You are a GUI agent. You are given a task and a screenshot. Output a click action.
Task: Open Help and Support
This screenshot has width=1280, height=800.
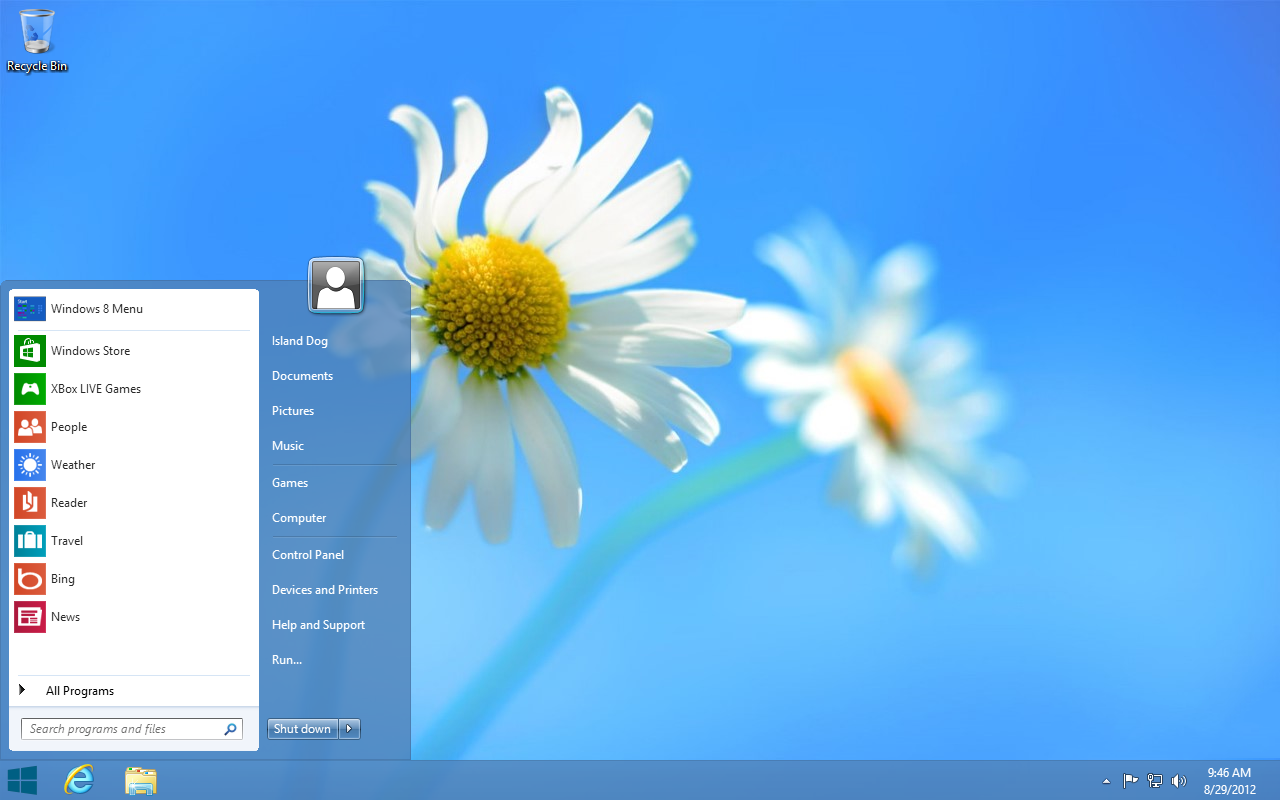tap(318, 624)
